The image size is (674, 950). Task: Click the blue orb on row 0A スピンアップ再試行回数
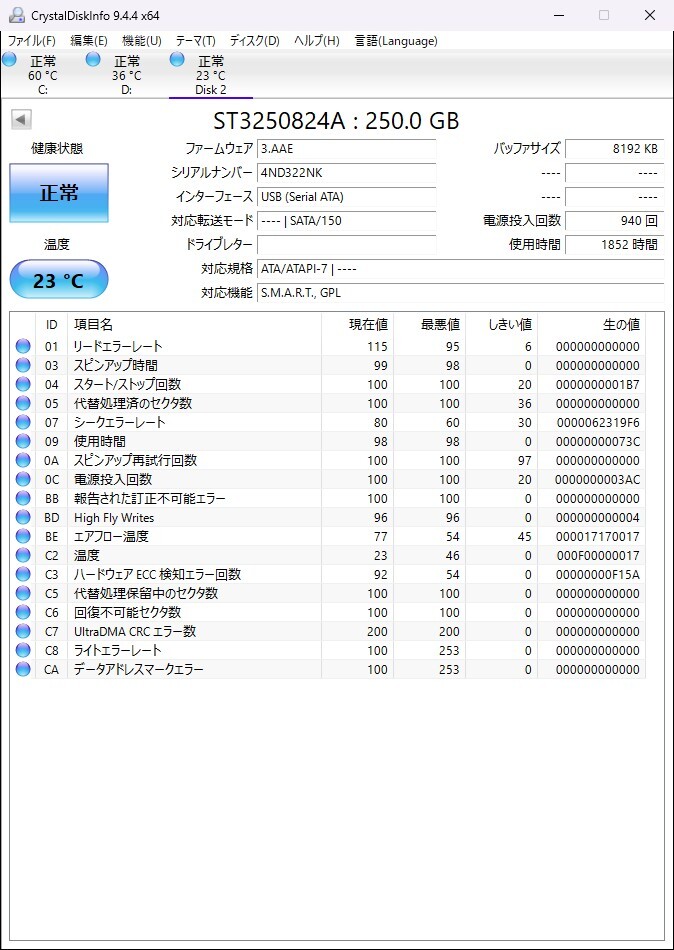click(23, 460)
